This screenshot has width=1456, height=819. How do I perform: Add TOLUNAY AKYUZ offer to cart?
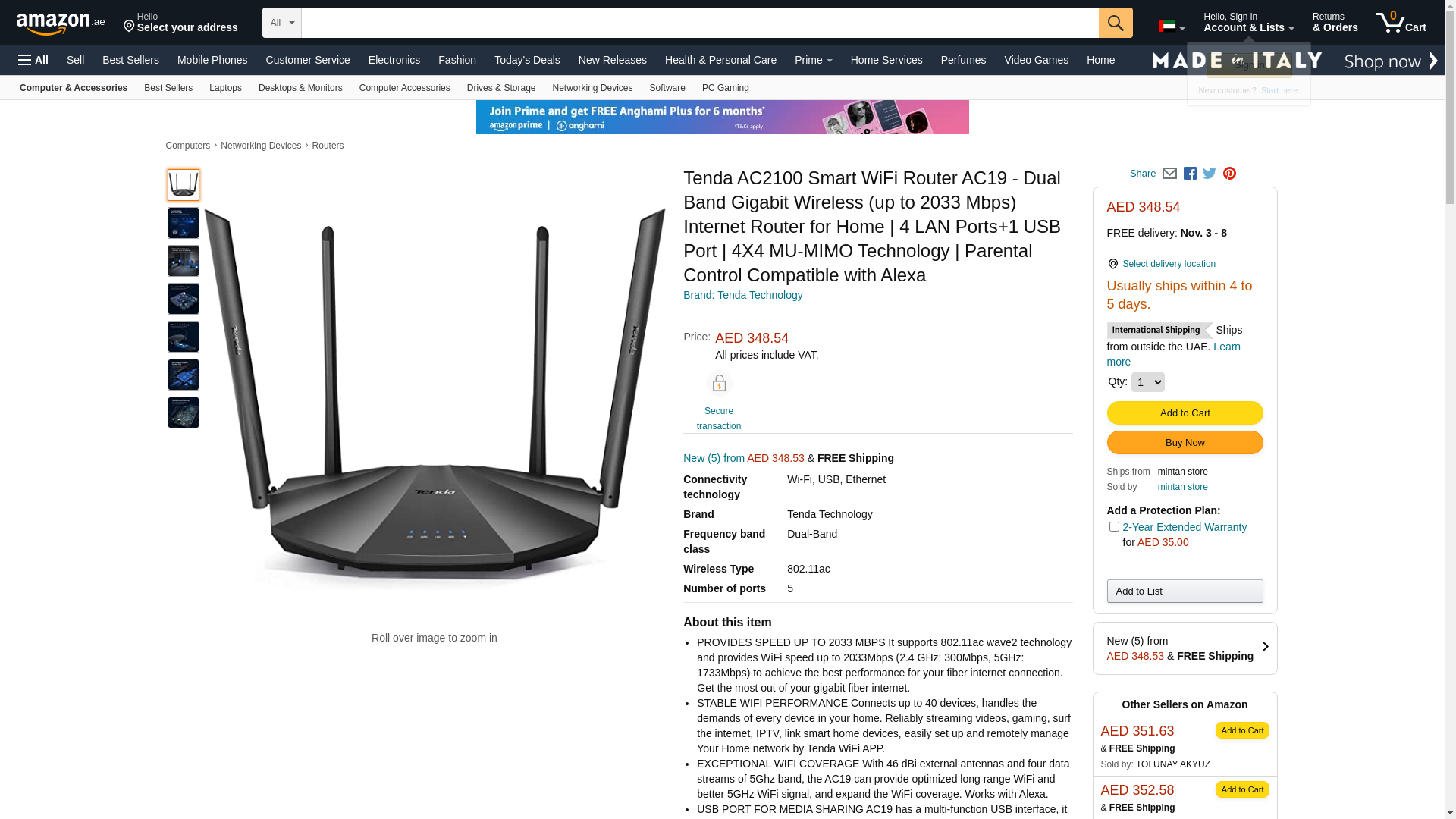click(1242, 730)
